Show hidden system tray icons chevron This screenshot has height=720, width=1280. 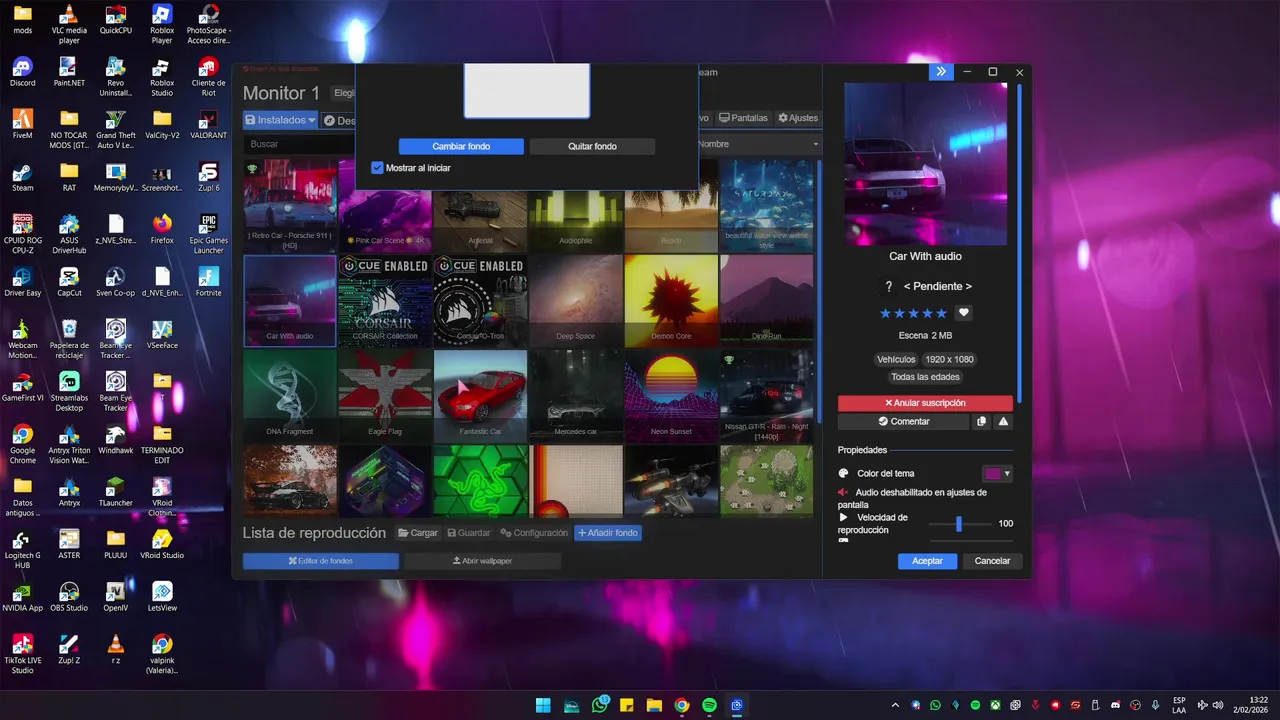895,705
